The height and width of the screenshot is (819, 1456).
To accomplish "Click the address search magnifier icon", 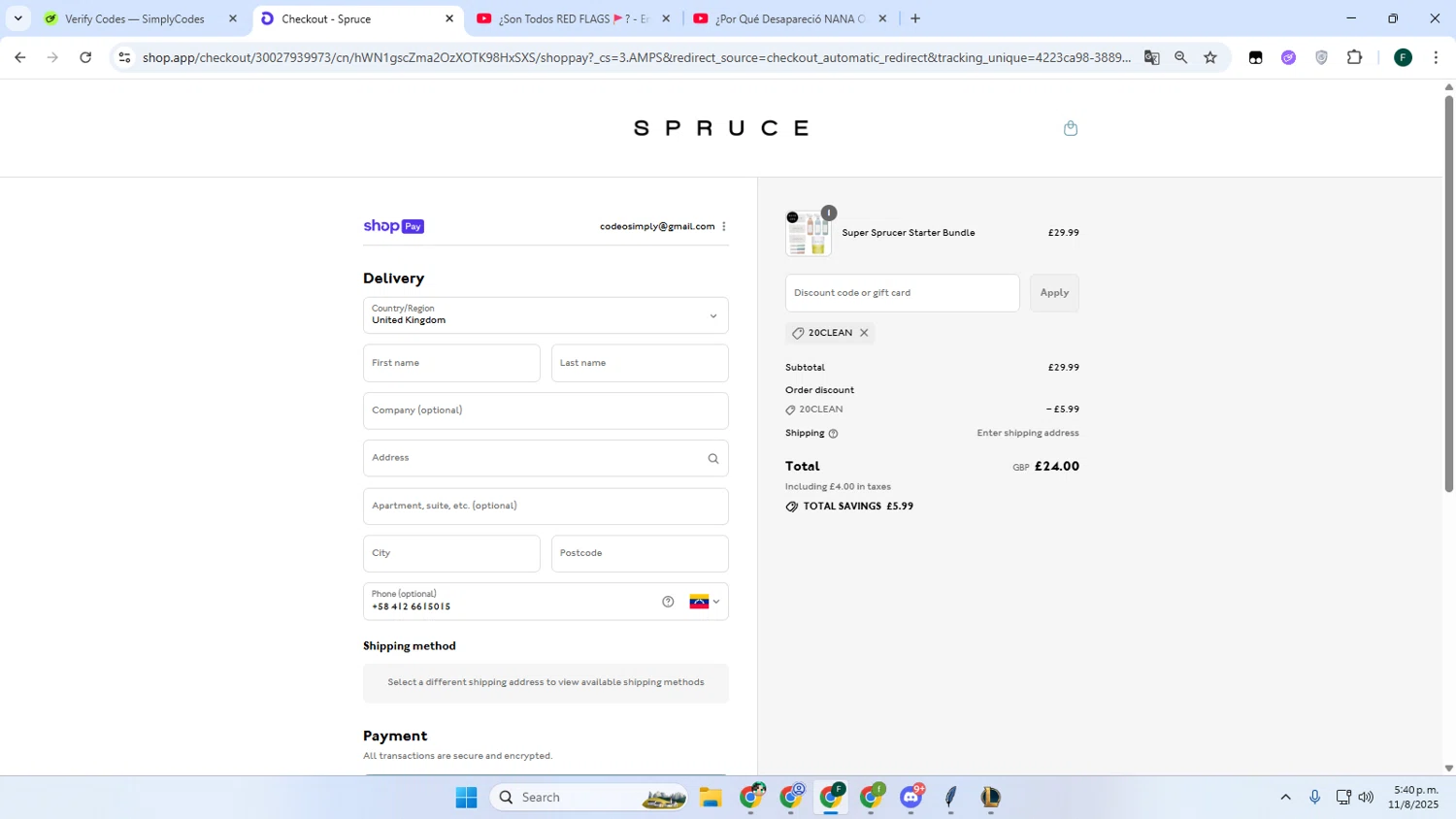I will click(713, 458).
